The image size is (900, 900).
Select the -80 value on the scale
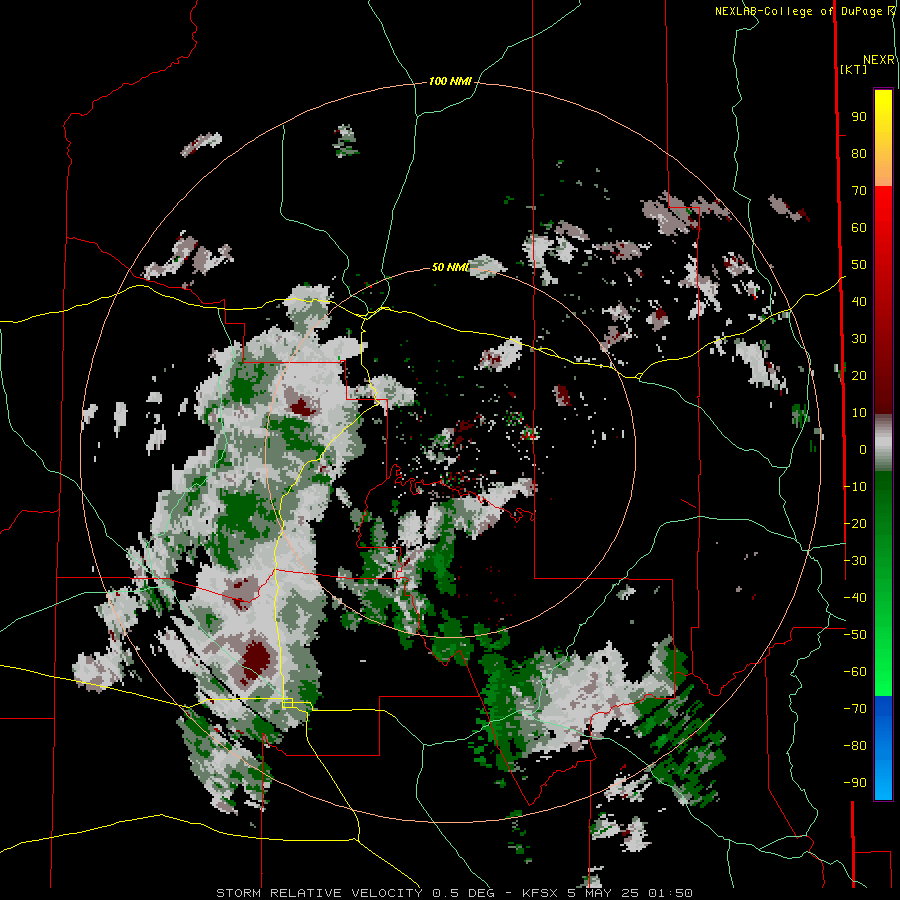coord(855,746)
